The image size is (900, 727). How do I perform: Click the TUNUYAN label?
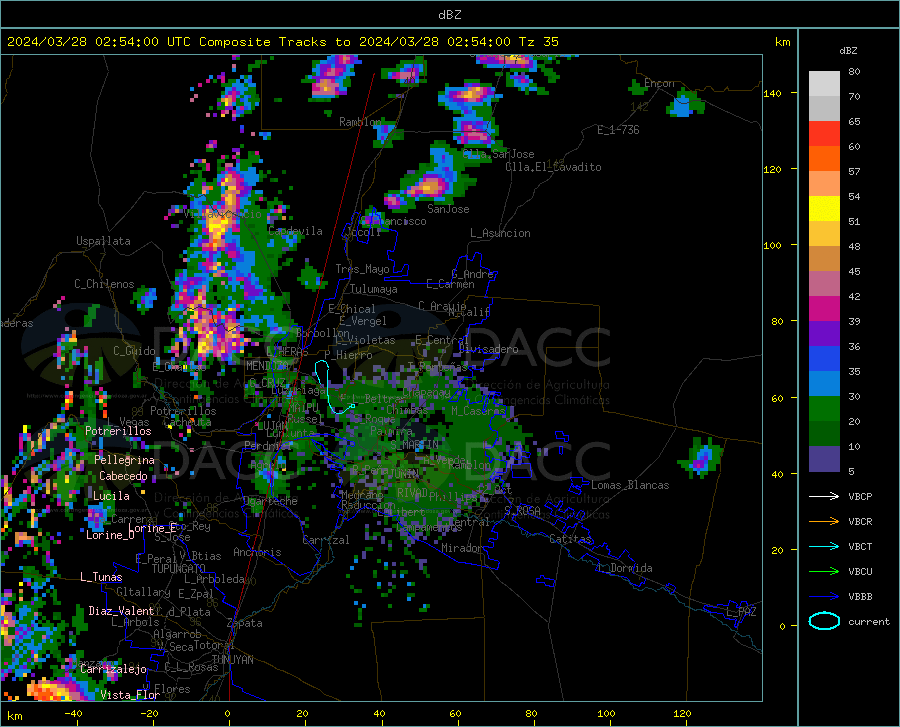click(x=232, y=660)
